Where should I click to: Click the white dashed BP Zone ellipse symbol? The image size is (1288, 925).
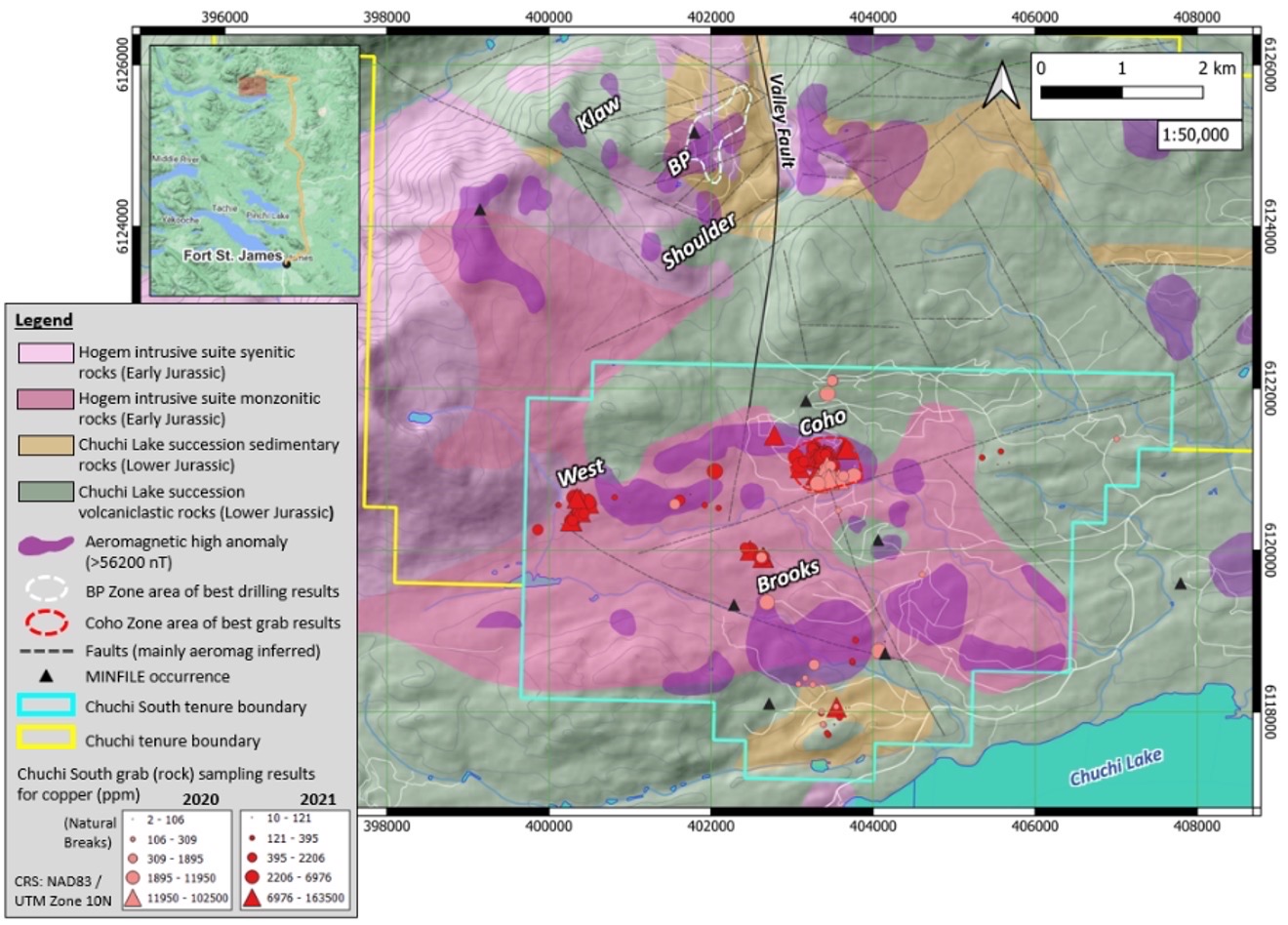click(x=45, y=589)
